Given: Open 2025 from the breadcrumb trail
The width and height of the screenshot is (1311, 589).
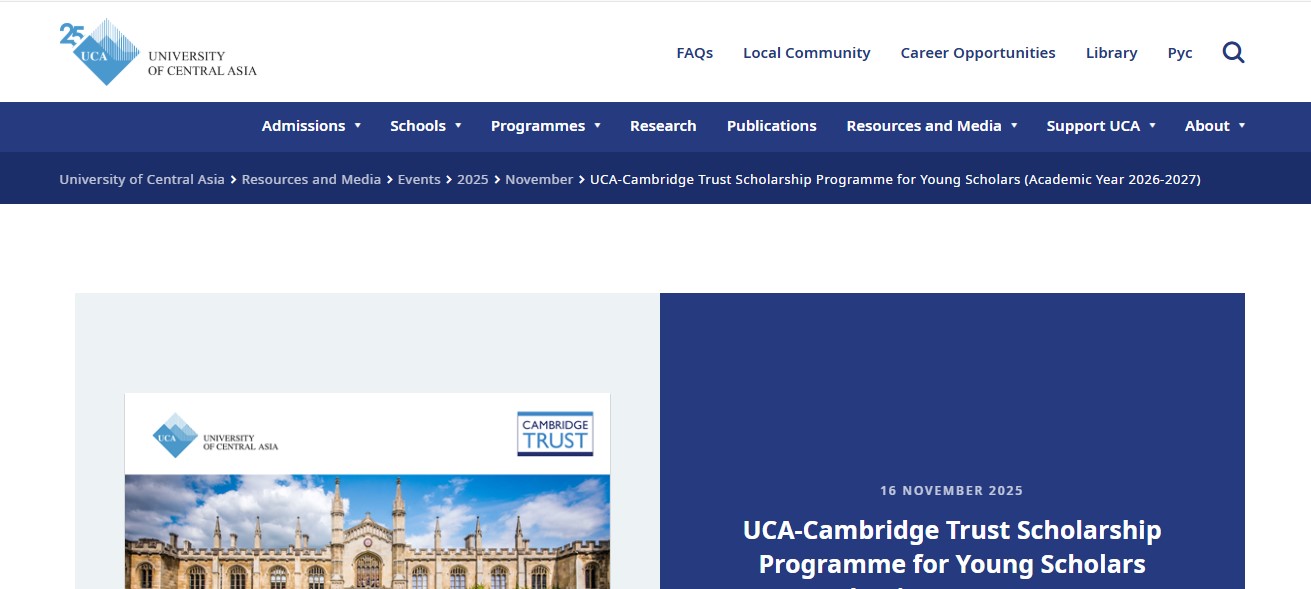Looking at the screenshot, I should pos(473,179).
